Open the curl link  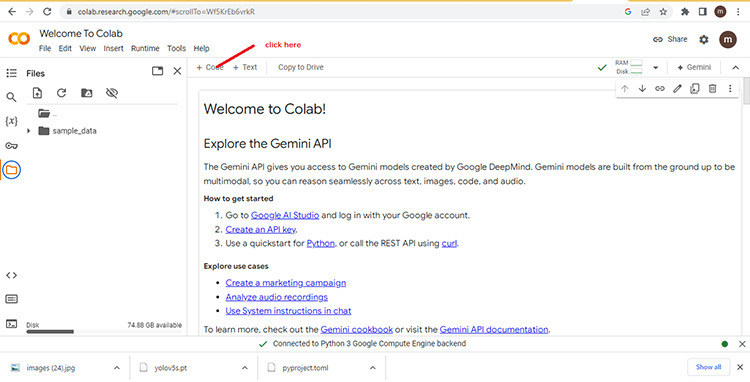449,243
